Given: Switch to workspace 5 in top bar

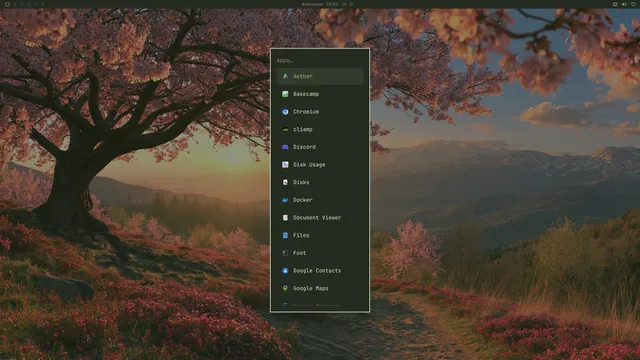Looking at the screenshot, I should [x=42, y=4].
